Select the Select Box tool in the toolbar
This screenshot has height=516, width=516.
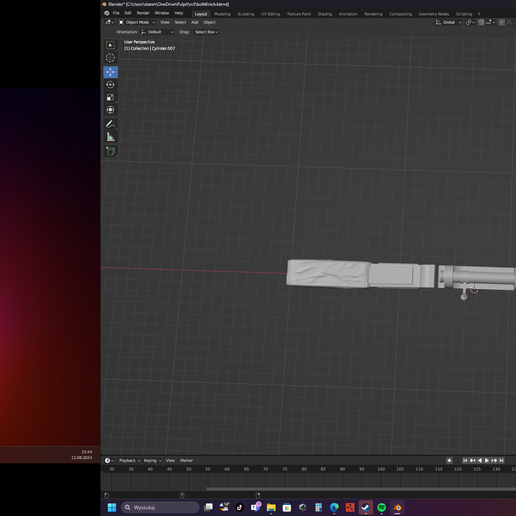tap(110, 45)
